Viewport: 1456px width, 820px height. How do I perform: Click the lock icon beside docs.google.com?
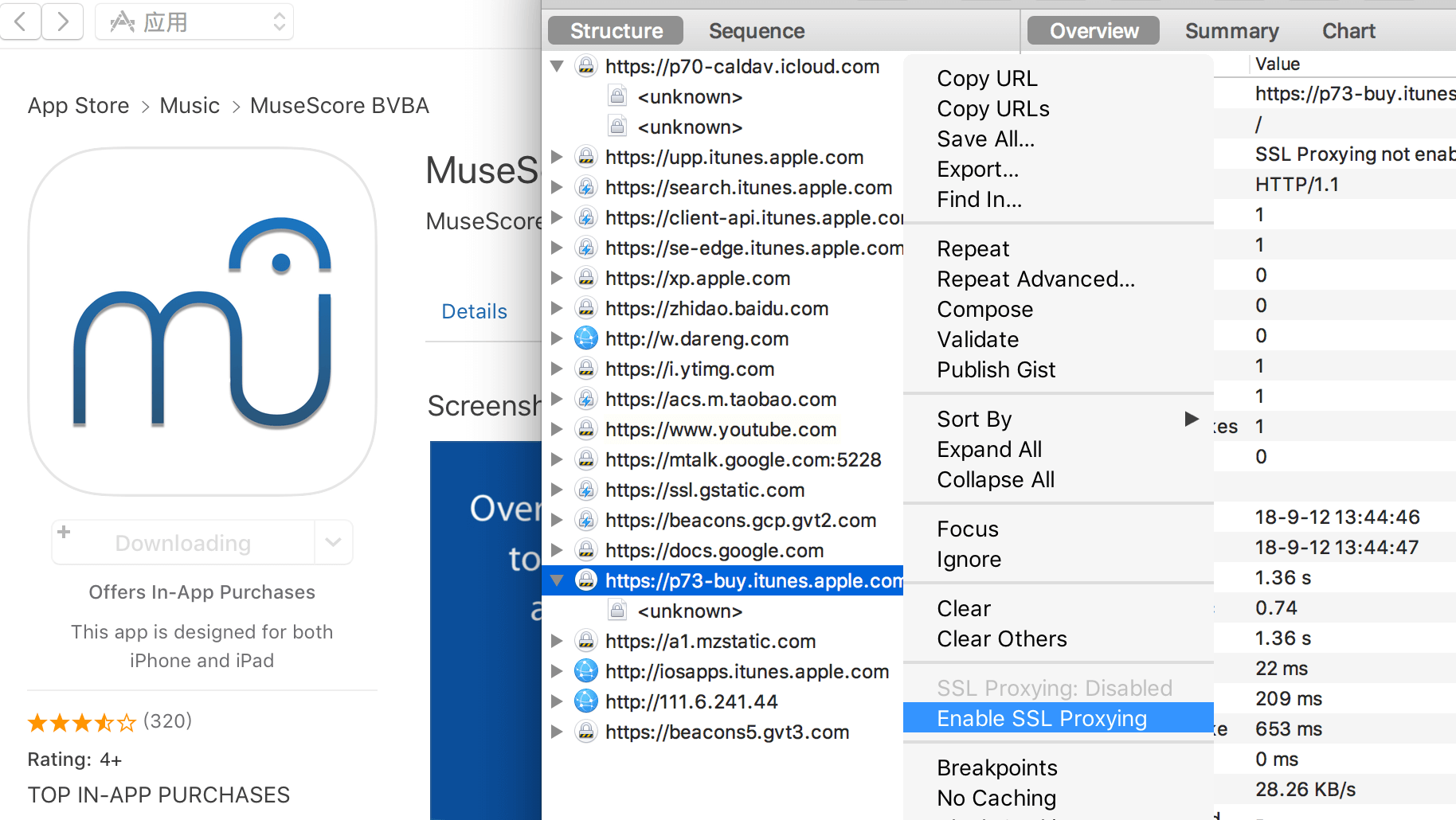click(x=586, y=550)
